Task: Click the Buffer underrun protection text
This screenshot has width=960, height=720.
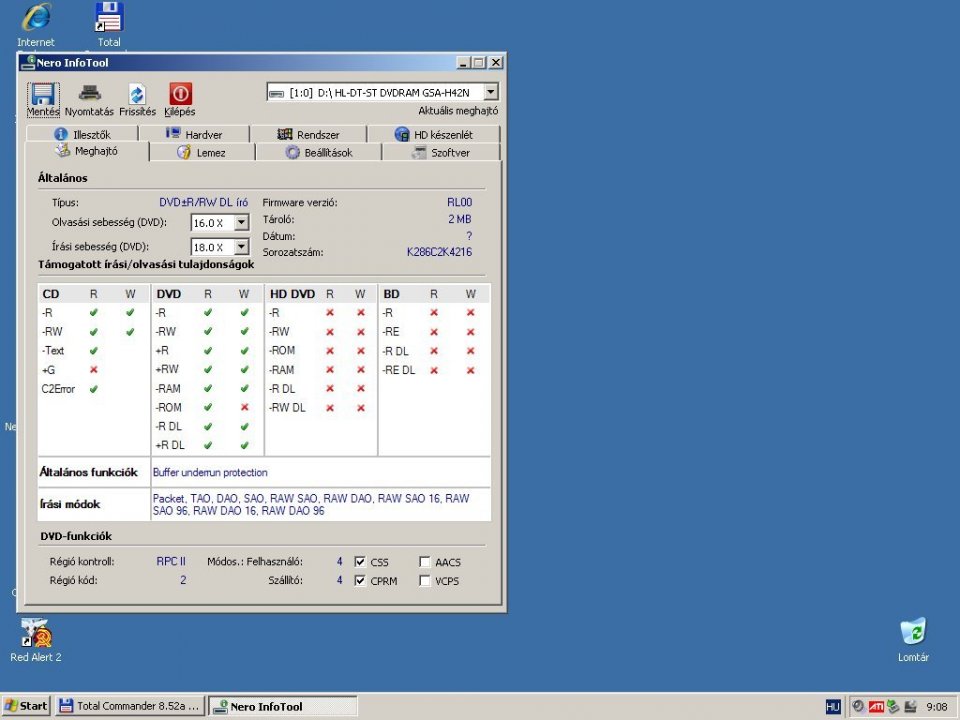Action: (210, 472)
